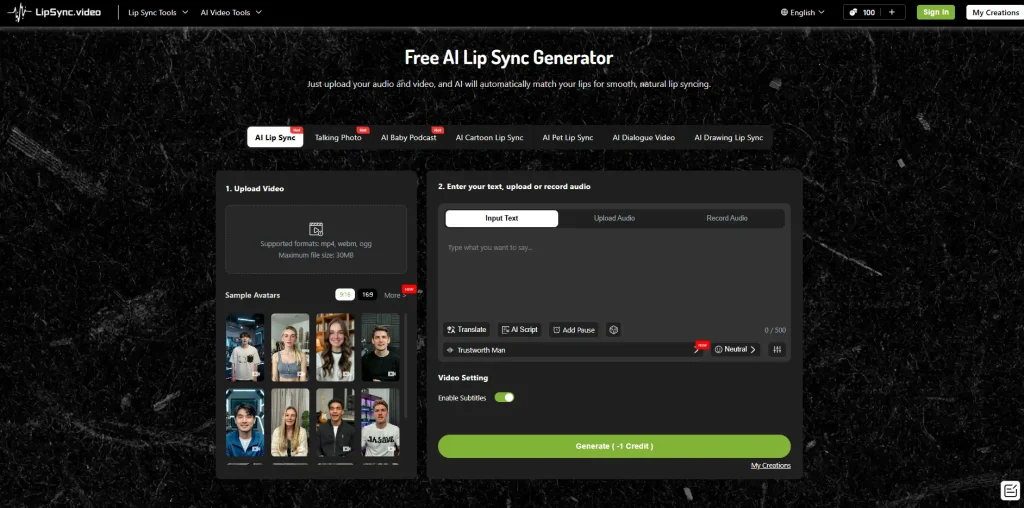Click the supported formats upload area text
Image resolution: width=1024 pixels, height=508 pixels.
point(316,244)
